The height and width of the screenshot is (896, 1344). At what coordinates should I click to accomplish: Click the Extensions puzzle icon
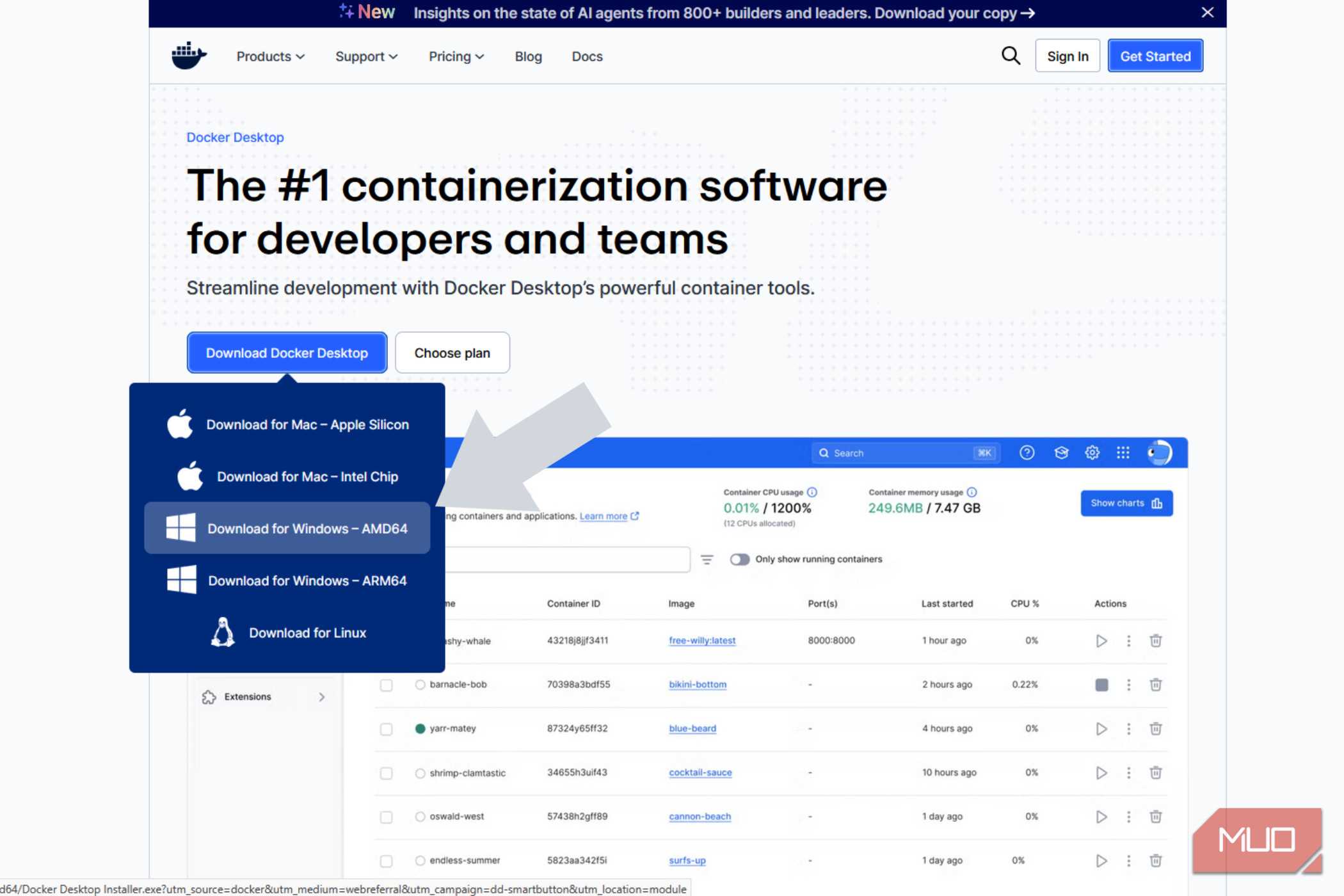click(209, 697)
